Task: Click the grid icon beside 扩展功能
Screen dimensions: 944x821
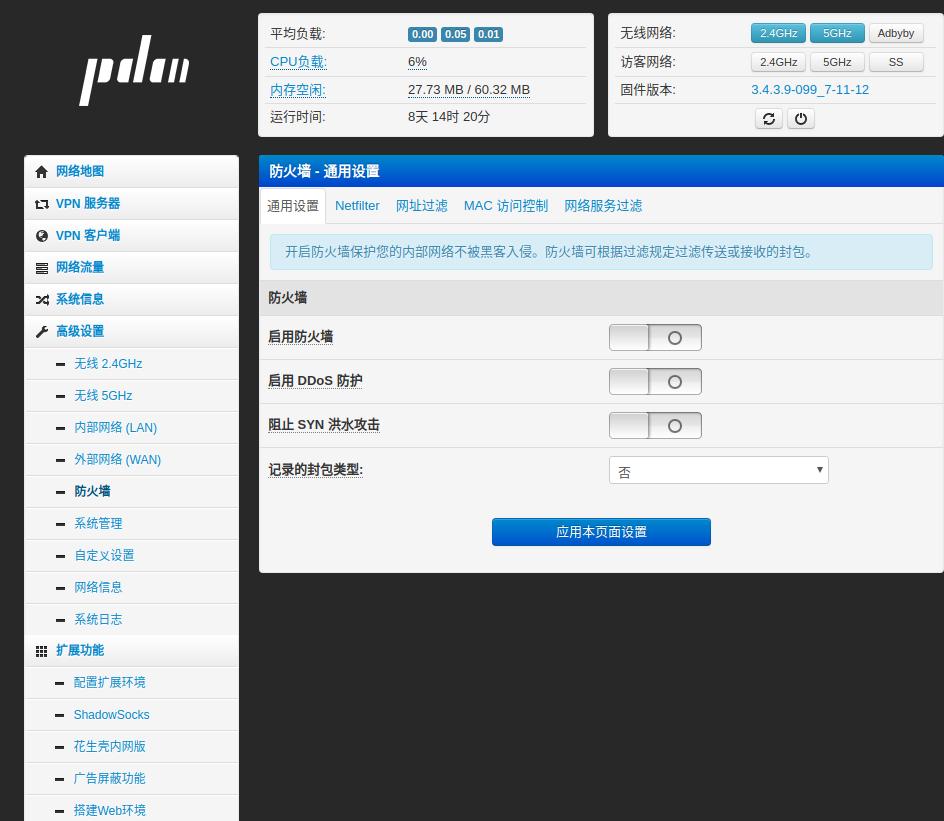Action: coord(42,651)
